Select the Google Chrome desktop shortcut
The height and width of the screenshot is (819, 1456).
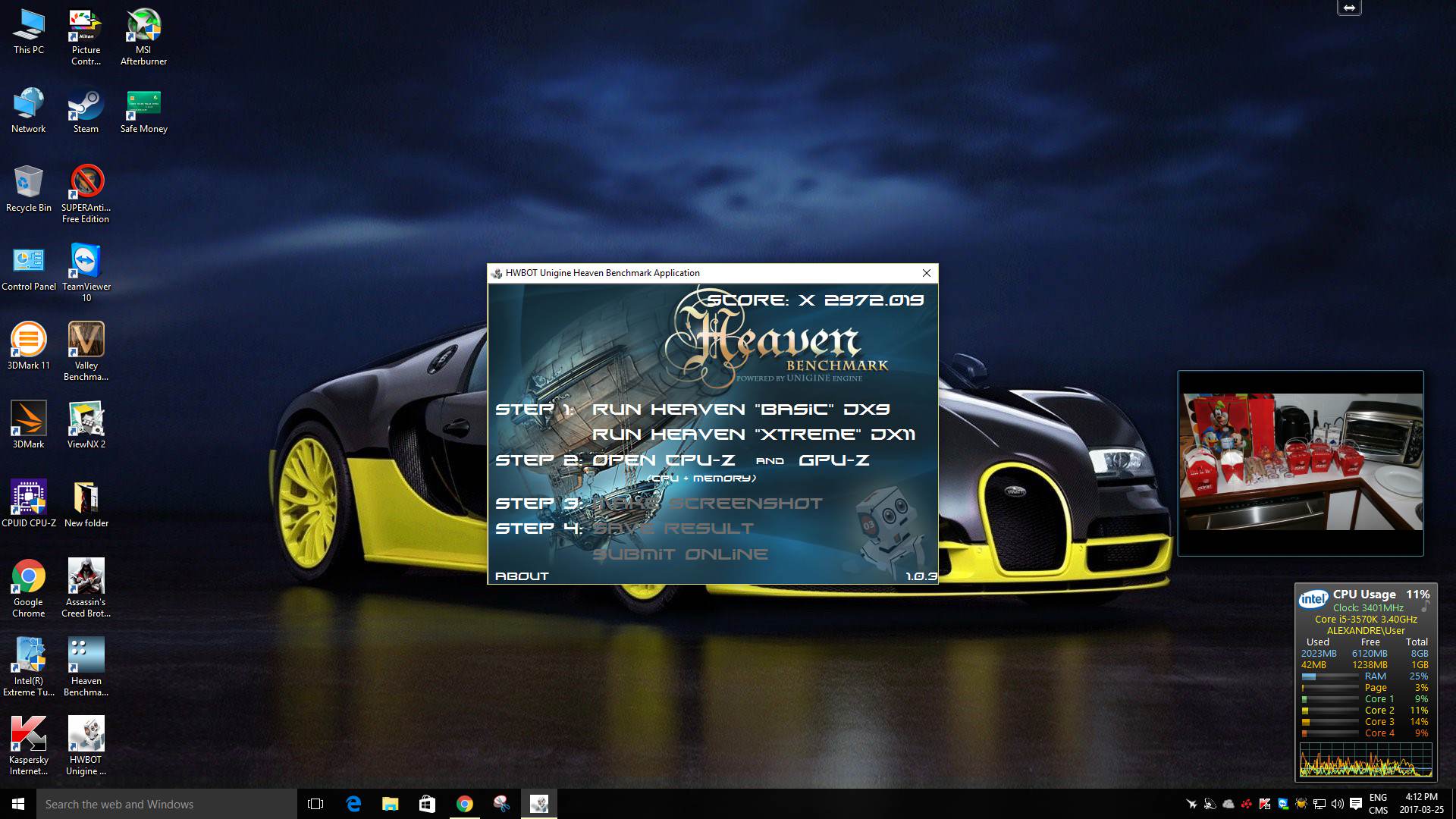[29, 588]
